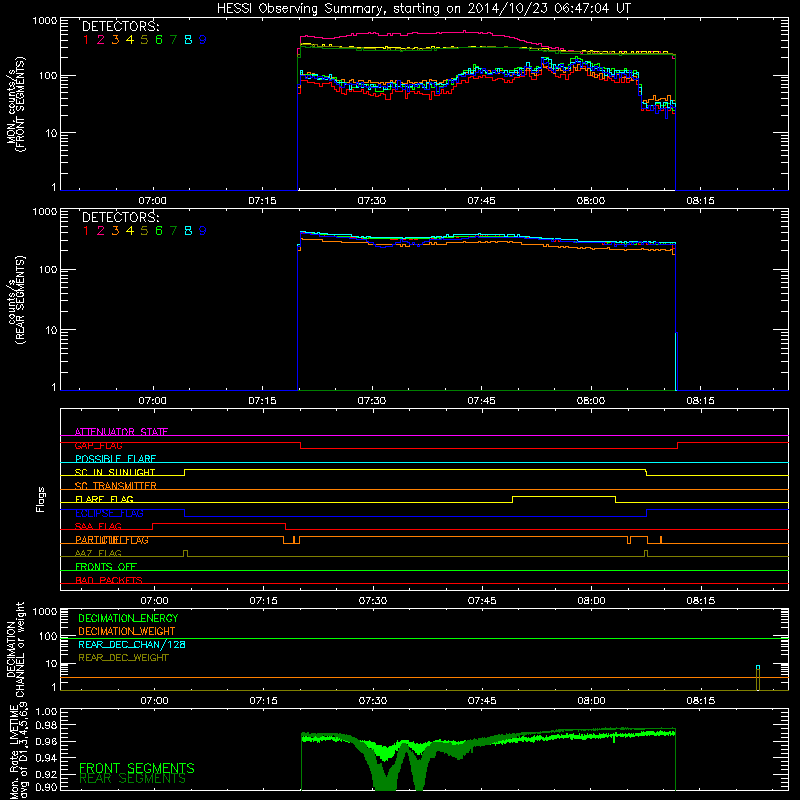The height and width of the screenshot is (800, 800).
Task: Select the PARTICLE_FLAG label
Action: (x=112, y=540)
